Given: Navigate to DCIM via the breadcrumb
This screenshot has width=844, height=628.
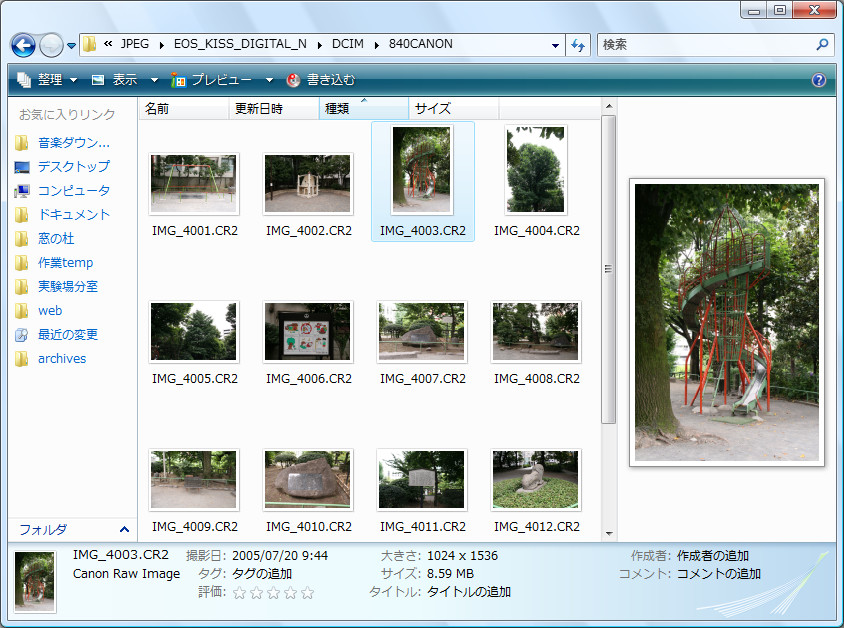Looking at the screenshot, I should 348,45.
